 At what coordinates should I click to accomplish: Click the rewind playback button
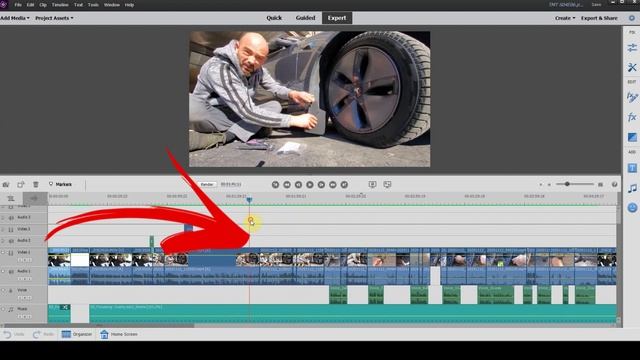(287, 184)
